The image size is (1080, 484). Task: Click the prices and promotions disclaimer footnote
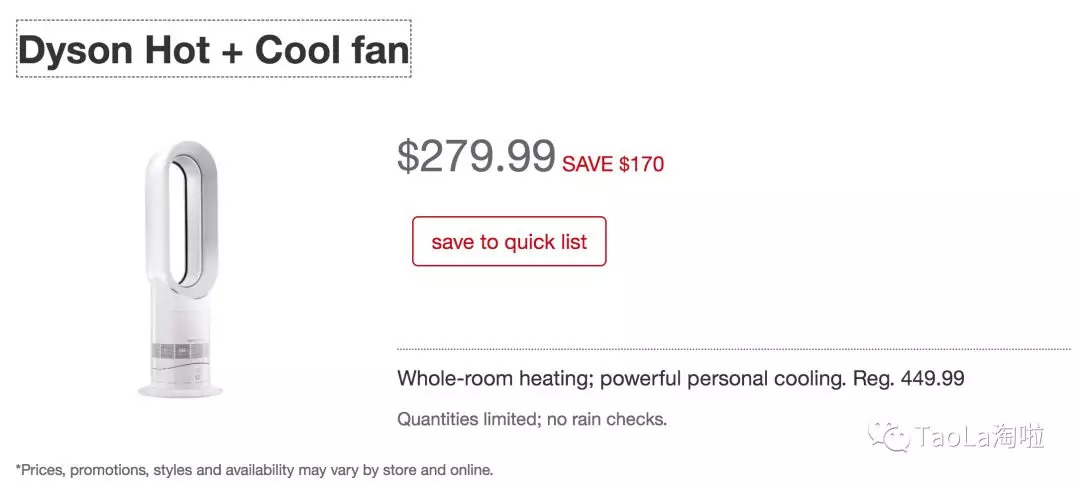point(255,469)
